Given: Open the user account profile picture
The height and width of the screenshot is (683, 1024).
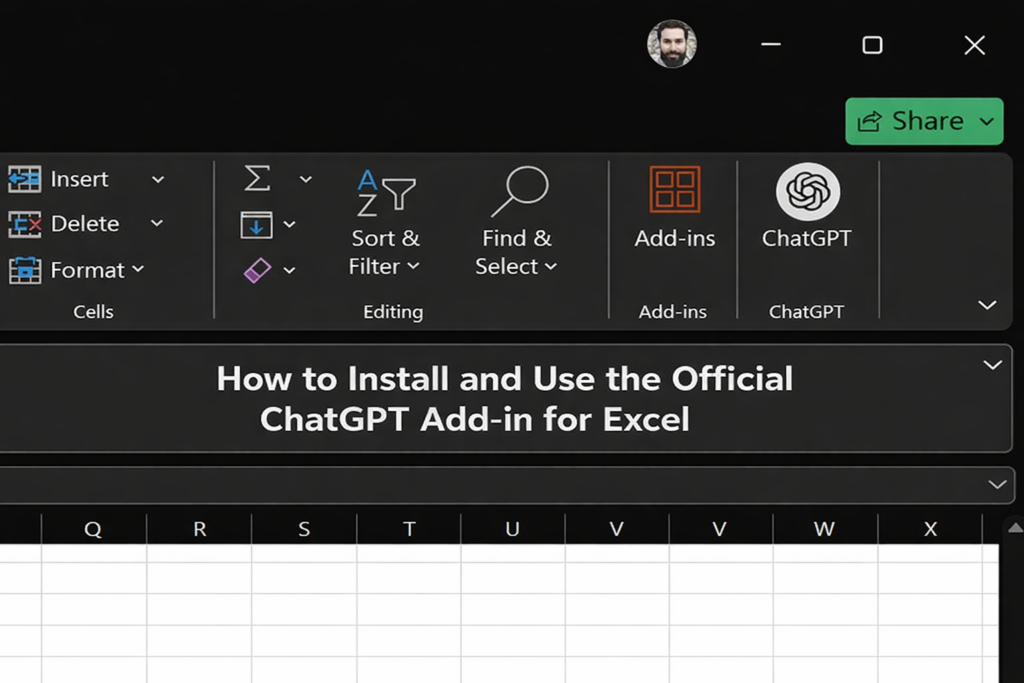Looking at the screenshot, I should point(672,45).
